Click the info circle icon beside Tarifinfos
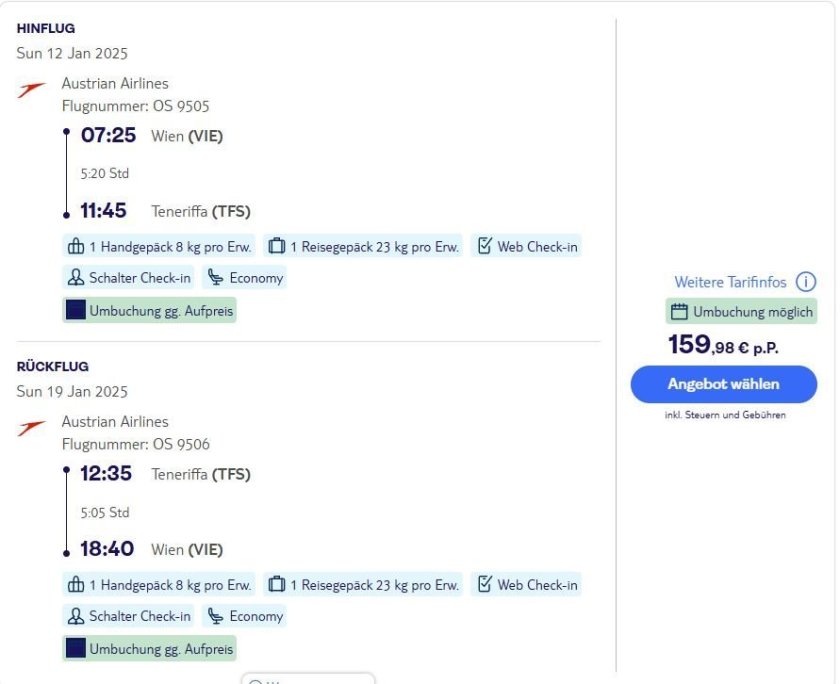This screenshot has height=684, width=840. coord(806,282)
